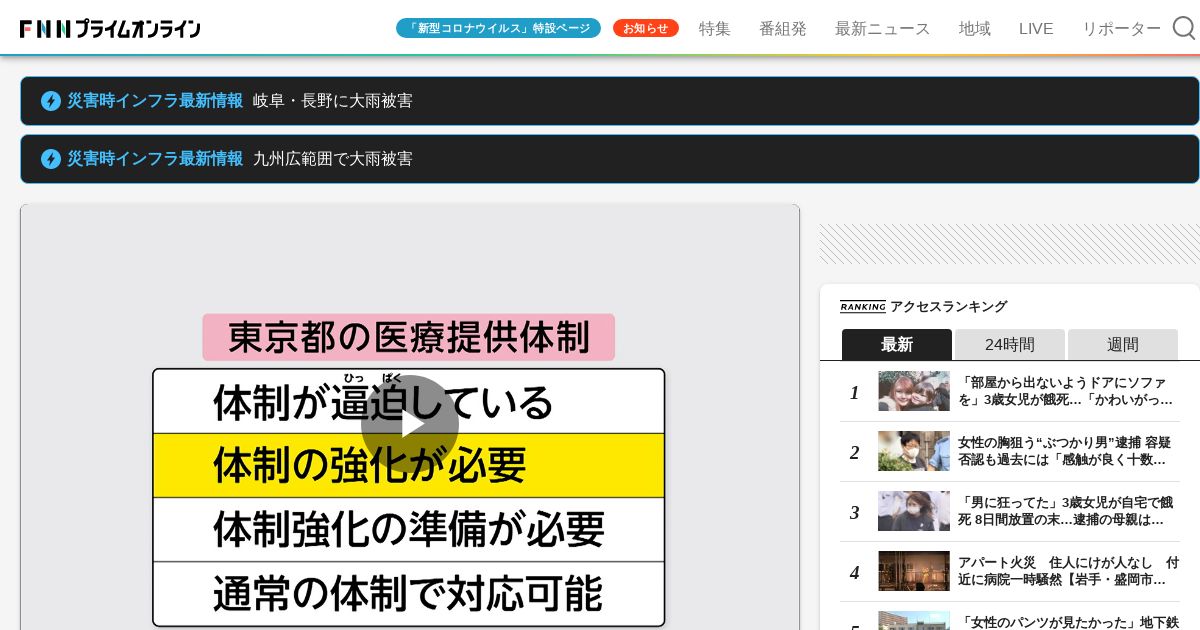Screen dimensions: 1200x630
Task: Read 「女性のパンツが見たかった」 article
Action: (1069, 621)
